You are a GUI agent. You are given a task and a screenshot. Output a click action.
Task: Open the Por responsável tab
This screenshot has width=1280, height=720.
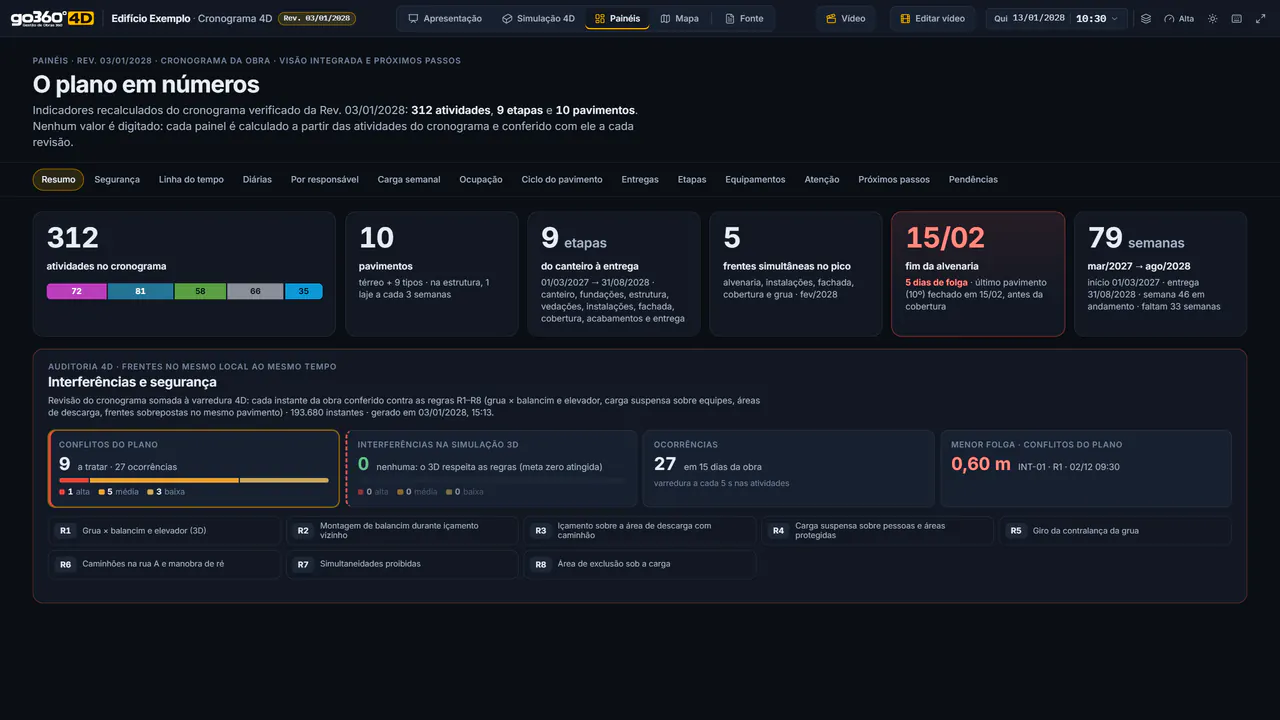pos(325,180)
